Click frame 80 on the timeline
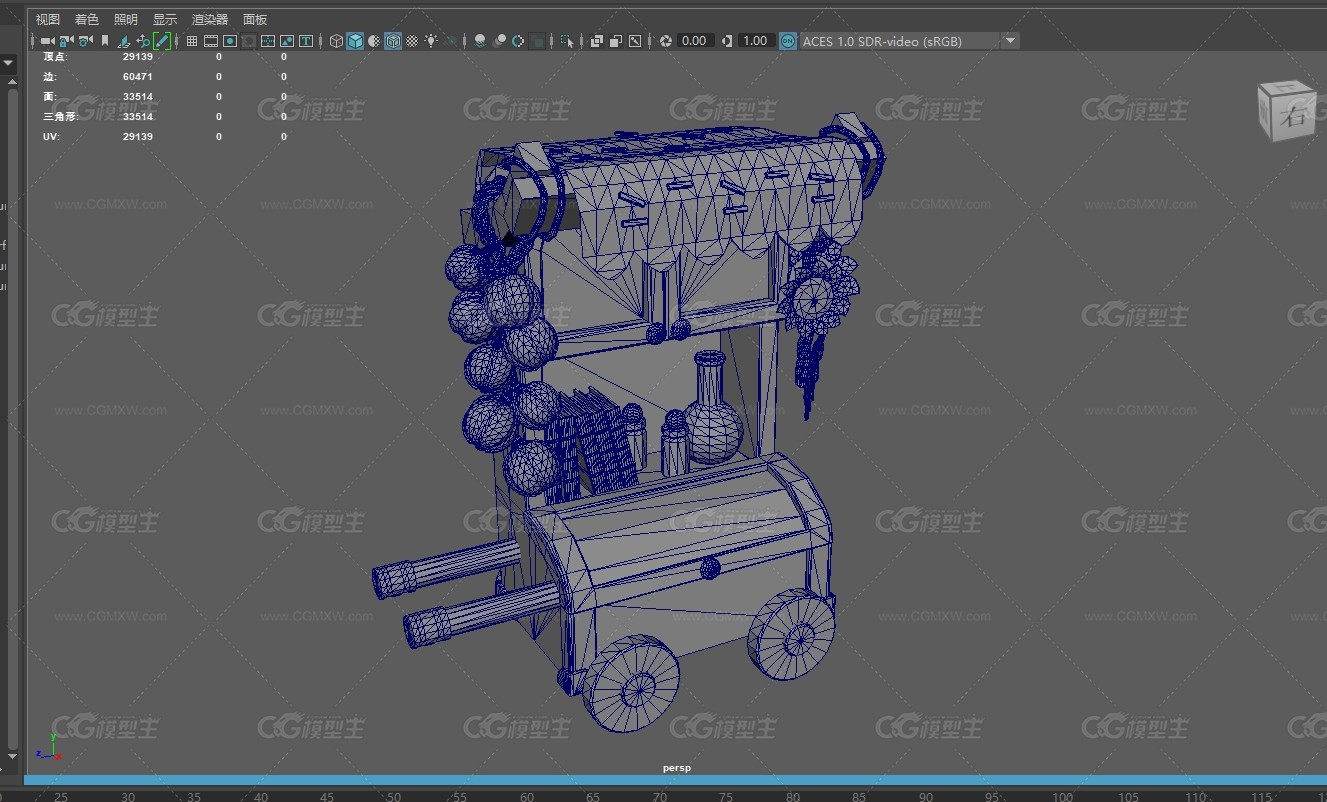1327x802 pixels. tap(793, 797)
